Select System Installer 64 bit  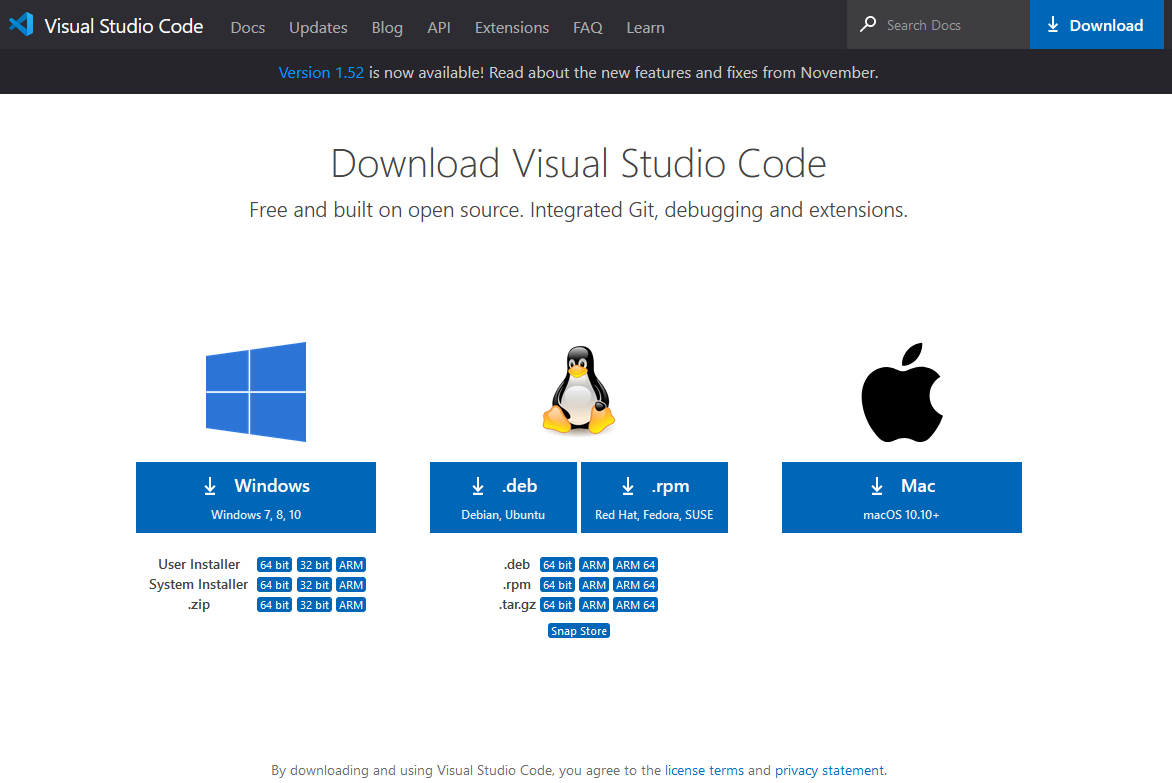pyautogui.click(x=274, y=585)
